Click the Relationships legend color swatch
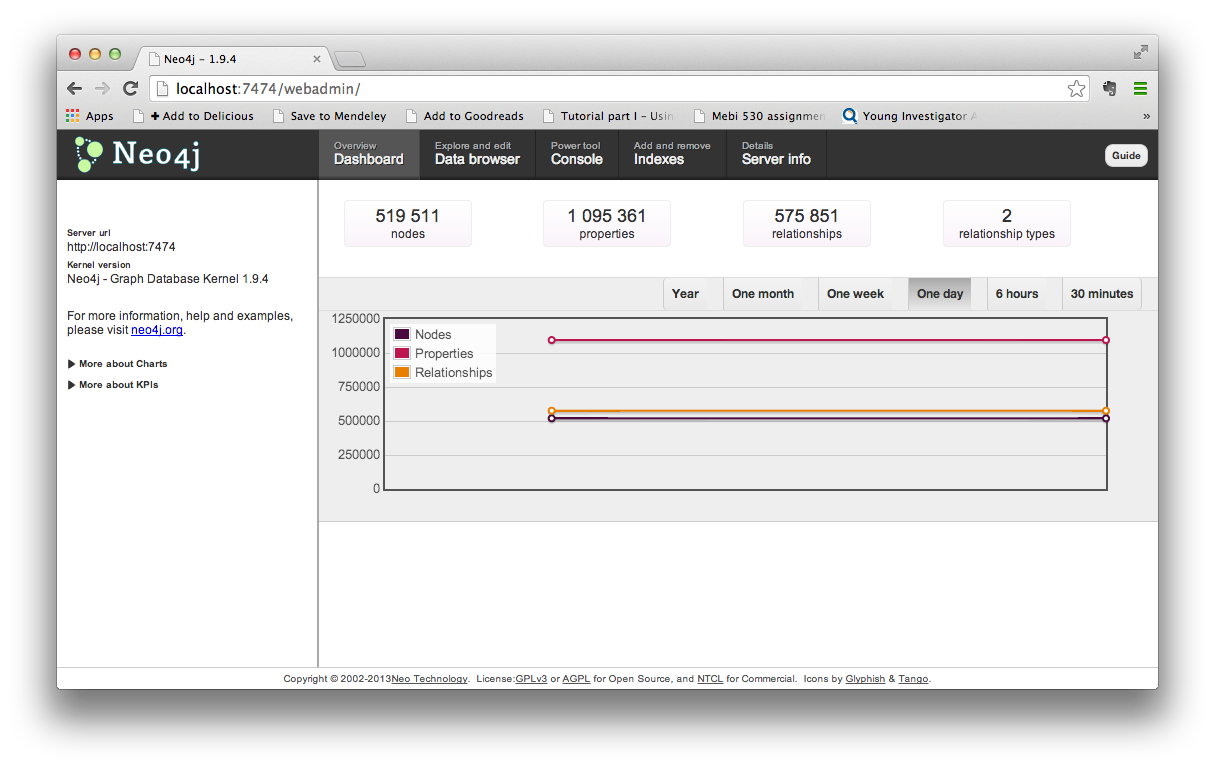Viewport: 1215px width, 768px height. tap(402, 372)
